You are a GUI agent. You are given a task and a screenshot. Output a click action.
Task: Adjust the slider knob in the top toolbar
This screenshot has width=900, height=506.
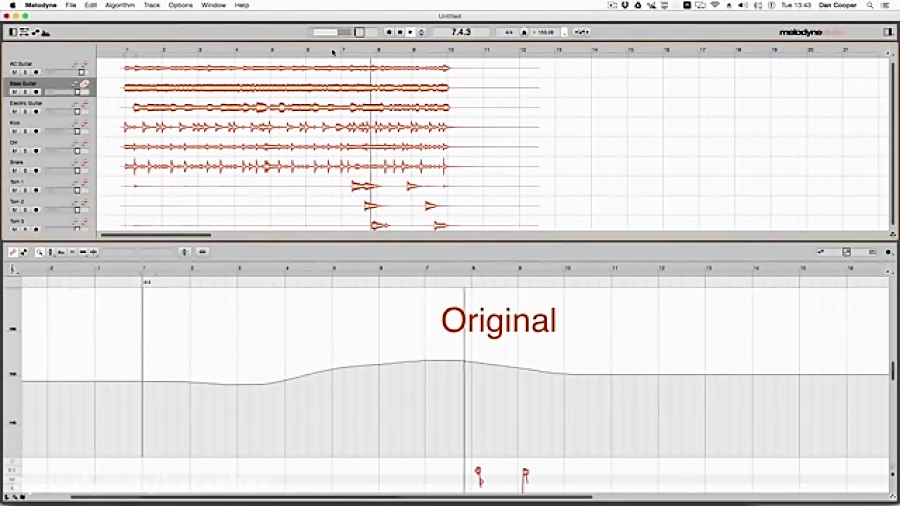coord(359,32)
